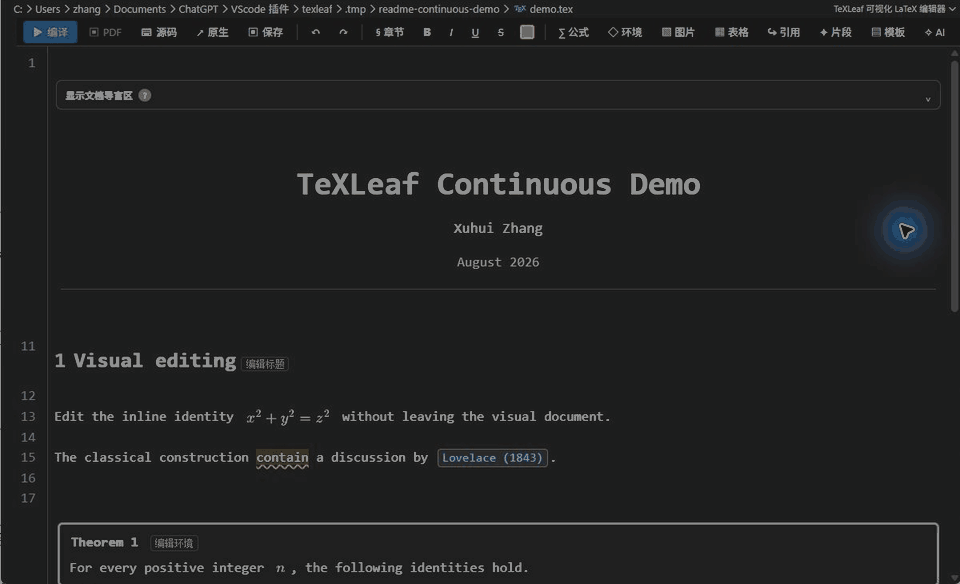The width and height of the screenshot is (960, 584).
Task: Toggle italic formatting (I)
Action: [451, 32]
